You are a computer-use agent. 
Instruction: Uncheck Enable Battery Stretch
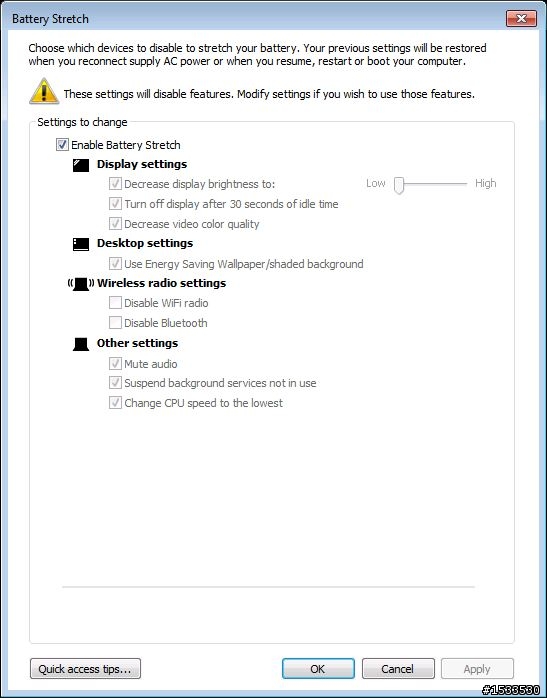pos(62,145)
